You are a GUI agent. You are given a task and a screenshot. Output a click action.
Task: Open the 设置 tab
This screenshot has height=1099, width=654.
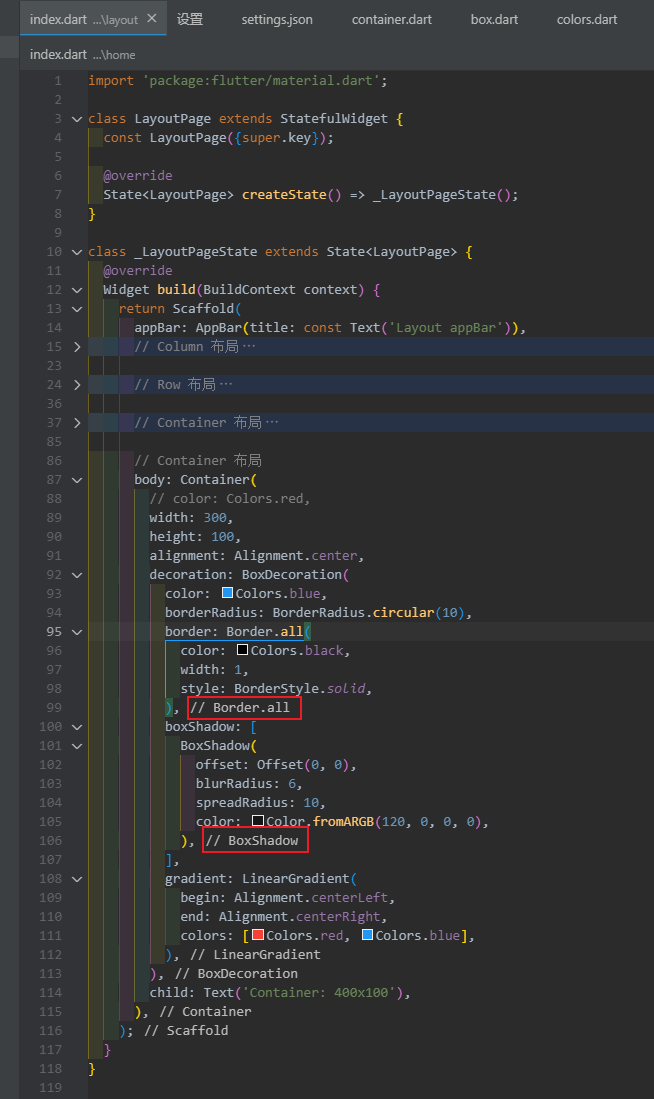(190, 19)
